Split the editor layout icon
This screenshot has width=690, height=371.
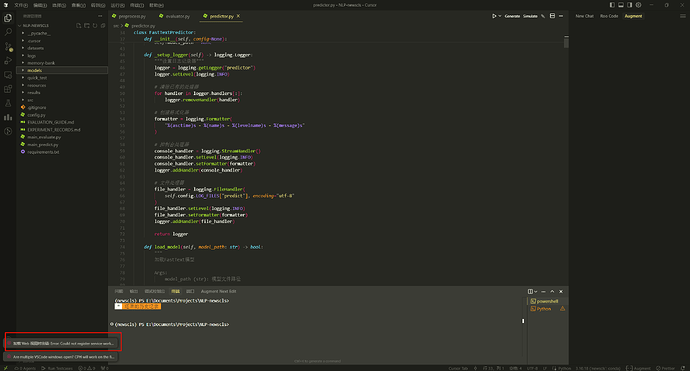(552, 16)
